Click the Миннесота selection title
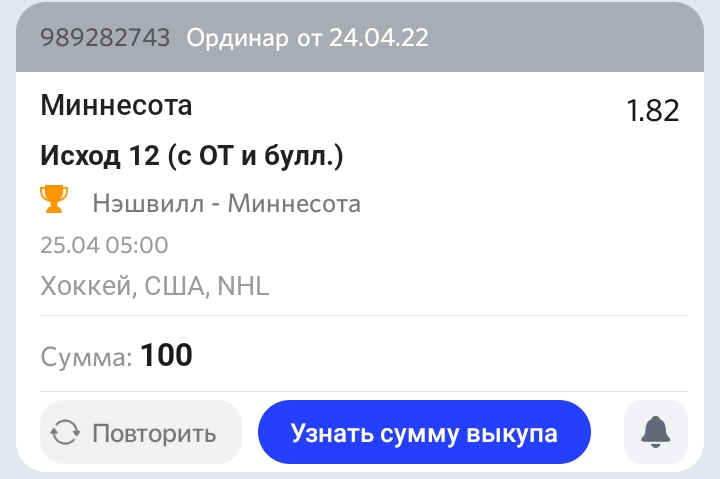Image resolution: width=720 pixels, height=479 pixels. coord(116,104)
